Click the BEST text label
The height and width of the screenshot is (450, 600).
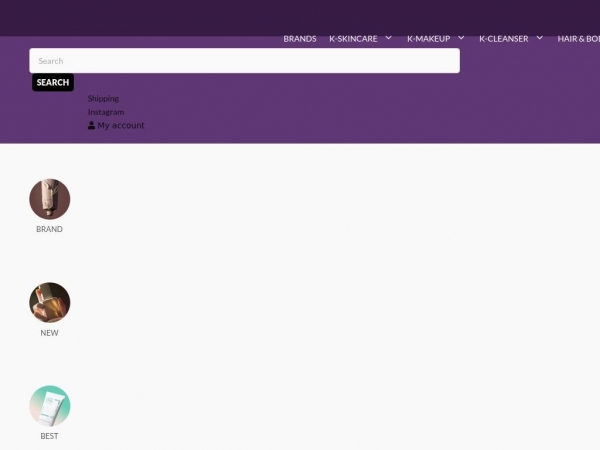click(x=49, y=436)
